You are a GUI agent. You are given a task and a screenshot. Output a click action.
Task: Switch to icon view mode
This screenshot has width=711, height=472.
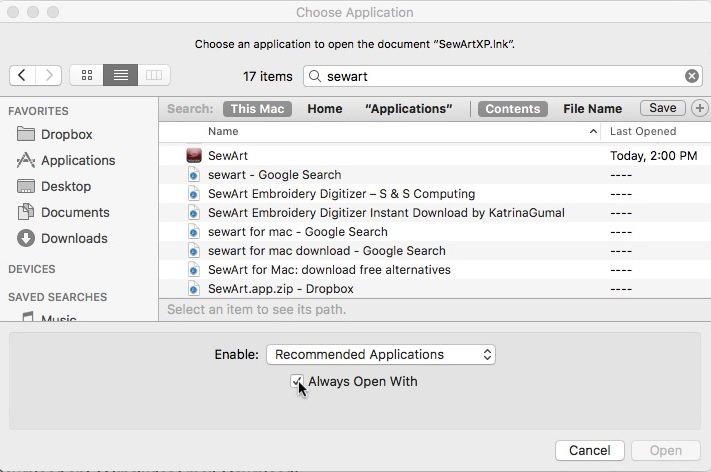pyautogui.click(x=87, y=75)
